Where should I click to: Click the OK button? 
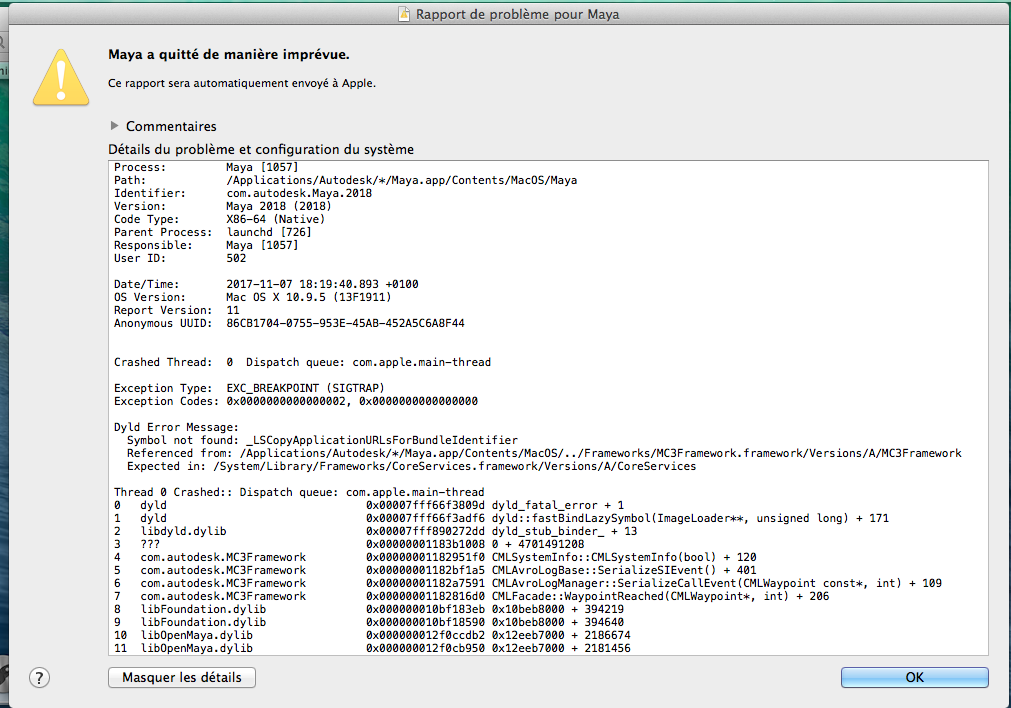[x=914, y=677]
